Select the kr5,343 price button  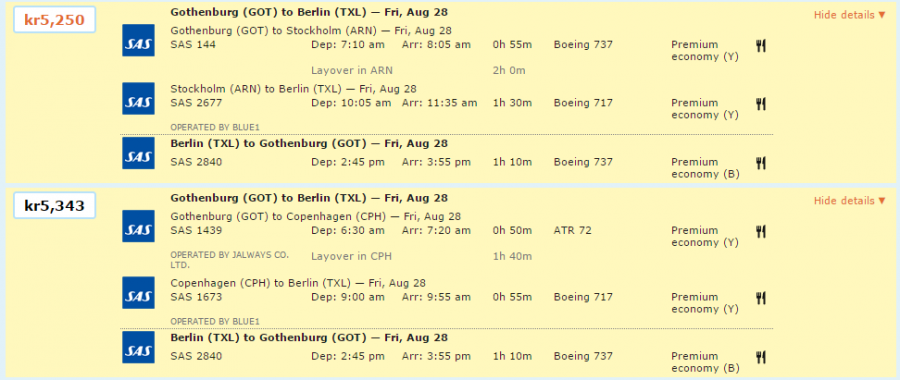[55, 205]
